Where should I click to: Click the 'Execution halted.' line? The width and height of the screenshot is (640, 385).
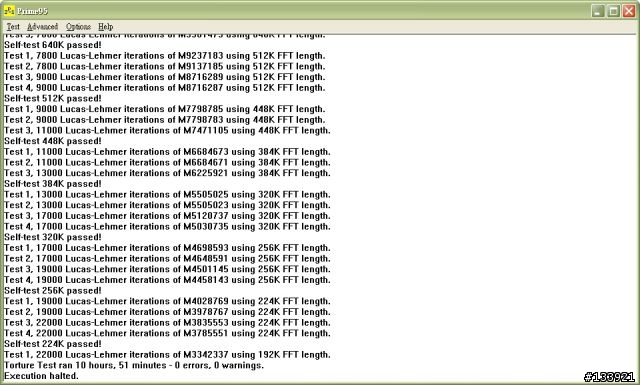pos(41,376)
